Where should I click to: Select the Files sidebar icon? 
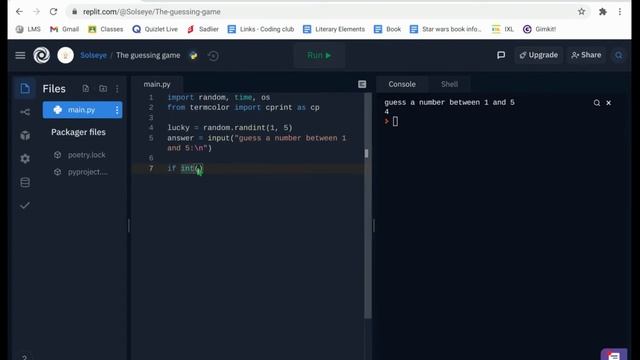tap(25, 88)
